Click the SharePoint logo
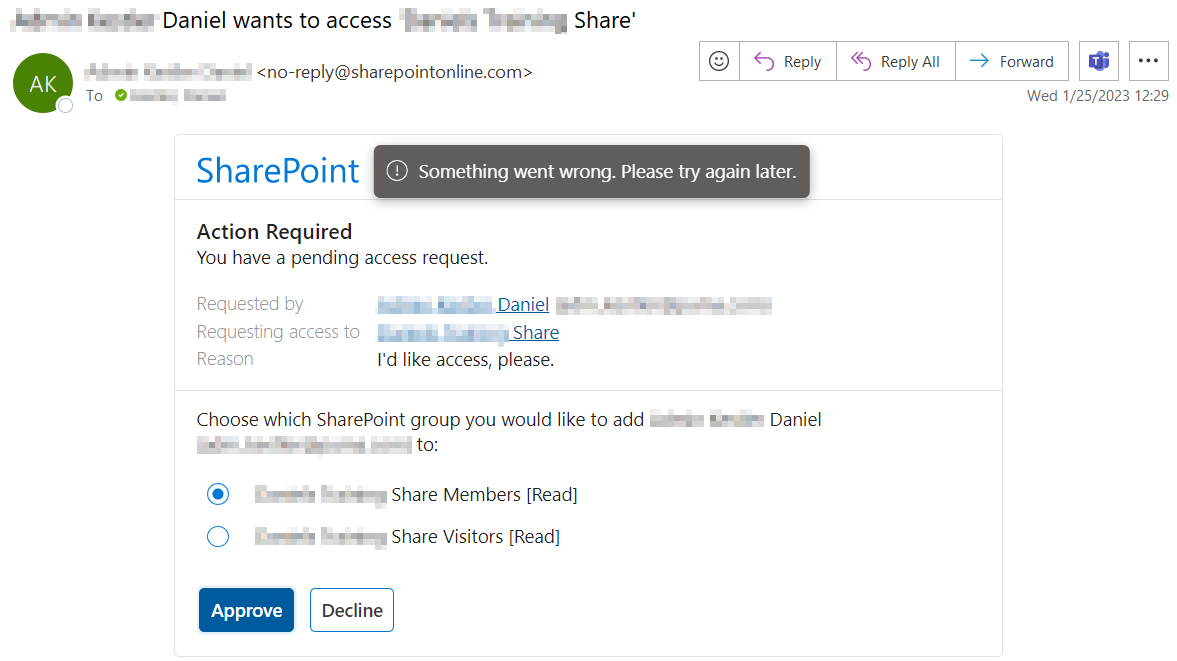This screenshot has height=661, width=1177. (x=278, y=170)
